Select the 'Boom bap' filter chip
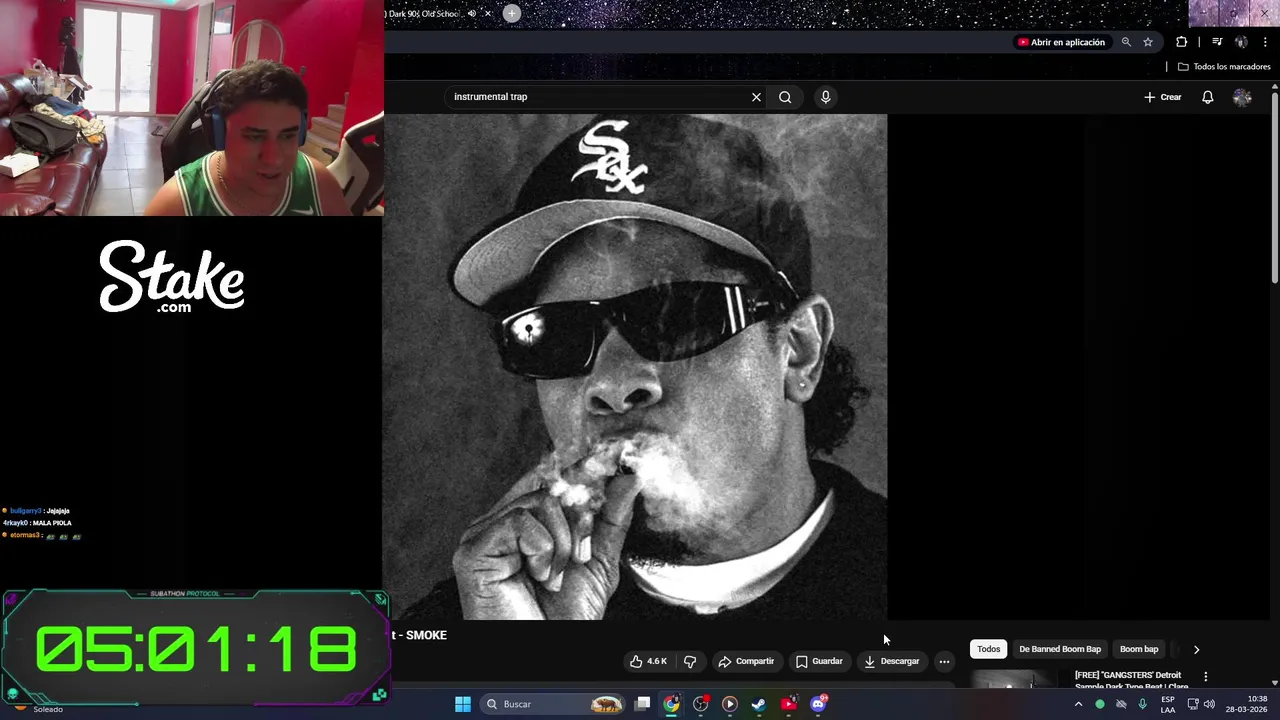 pos(1139,649)
